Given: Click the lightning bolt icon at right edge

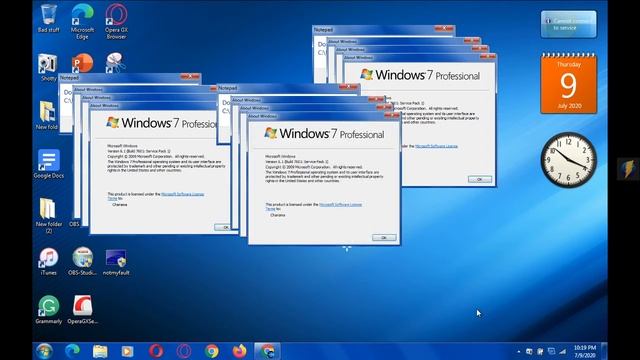Looking at the screenshot, I should pos(628,169).
